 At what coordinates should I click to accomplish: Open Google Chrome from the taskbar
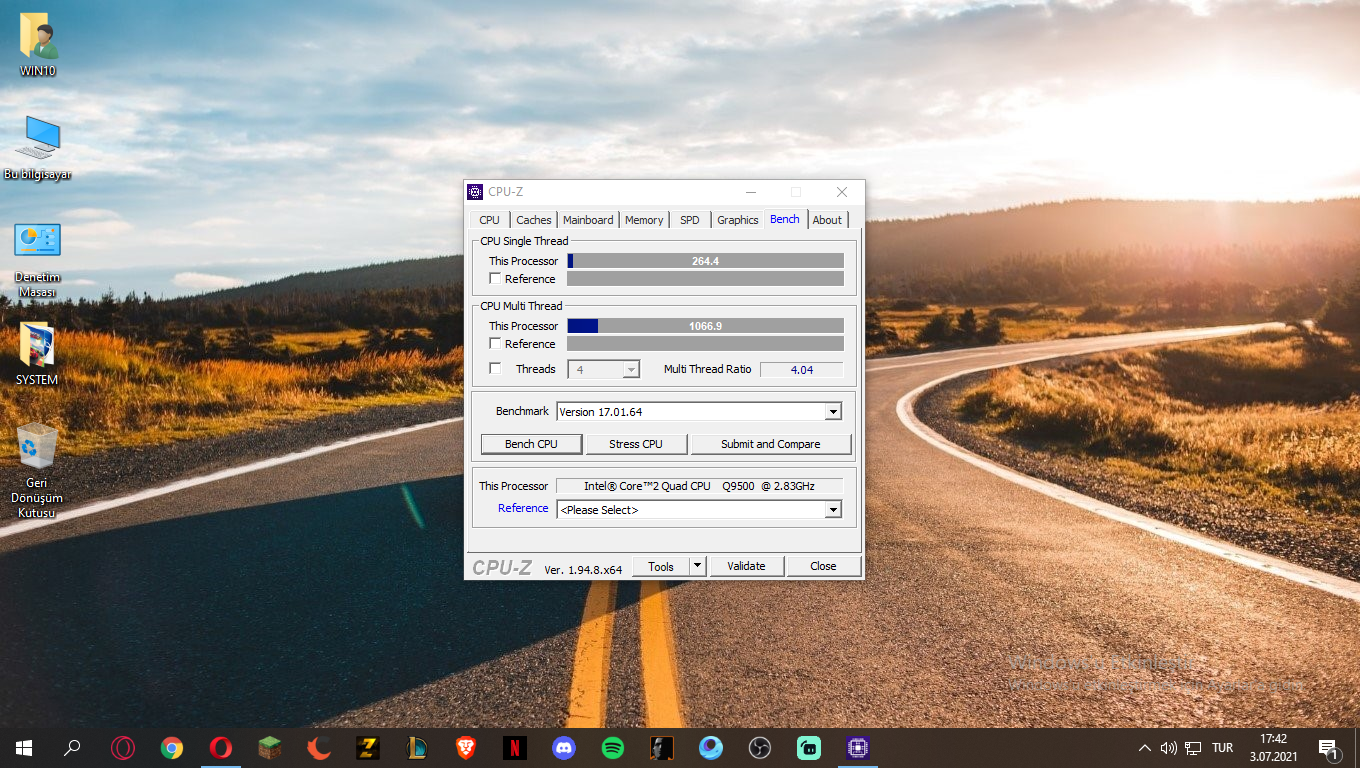(172, 748)
